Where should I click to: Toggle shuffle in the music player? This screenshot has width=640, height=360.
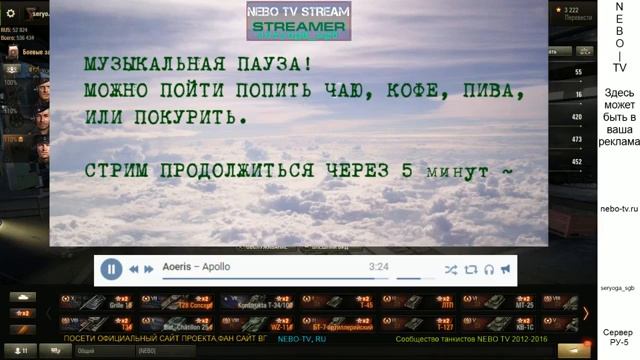(x=451, y=269)
